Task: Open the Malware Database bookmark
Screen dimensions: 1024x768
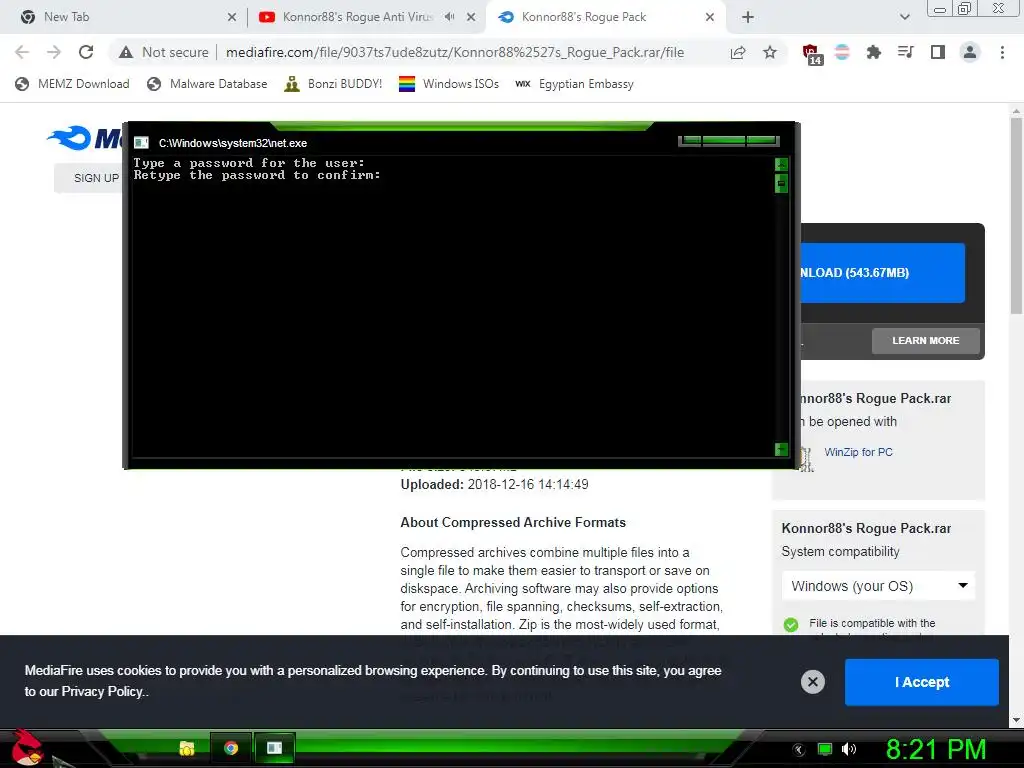Action: [x=207, y=84]
